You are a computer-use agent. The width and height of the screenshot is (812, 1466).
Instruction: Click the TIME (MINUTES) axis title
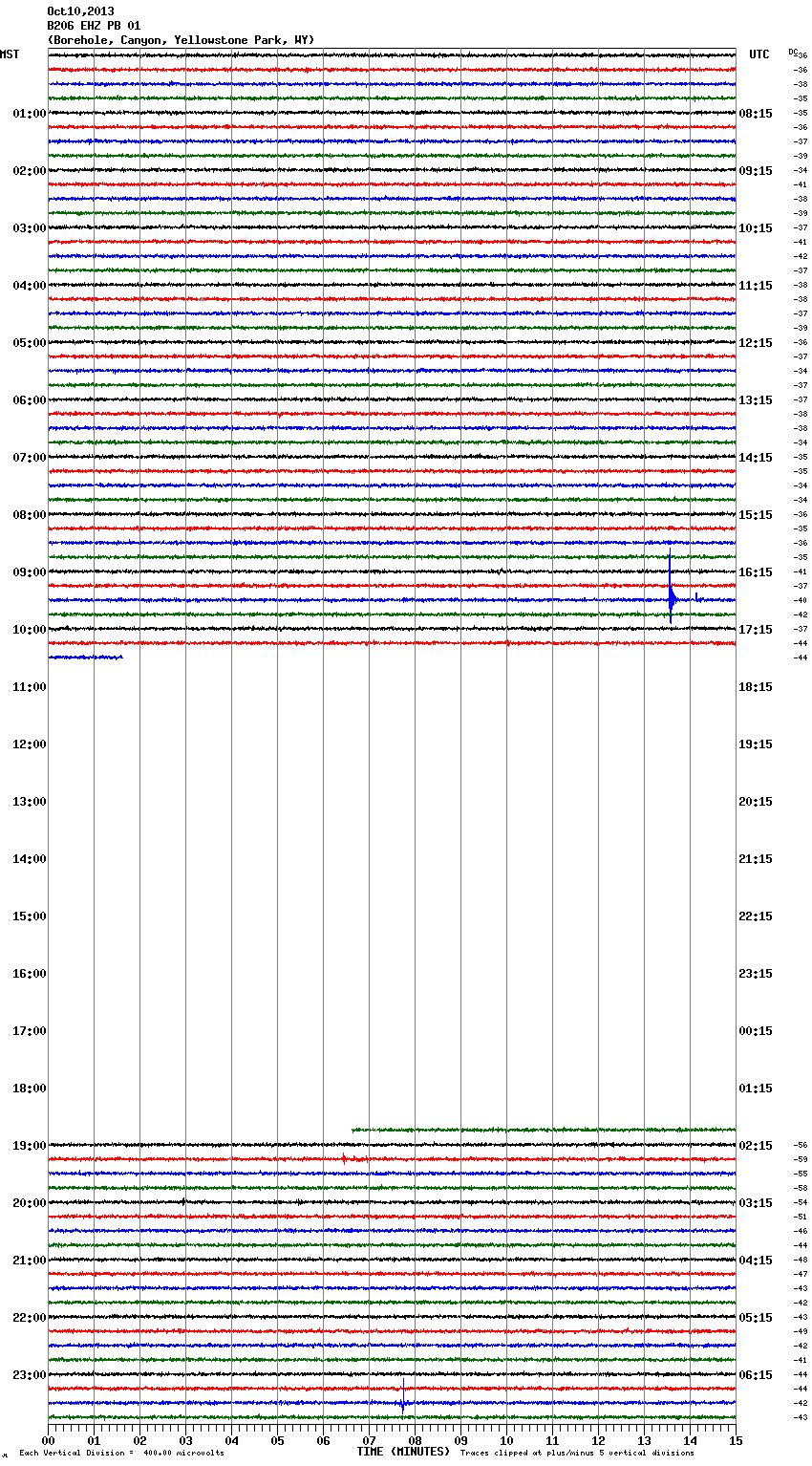403,1452
